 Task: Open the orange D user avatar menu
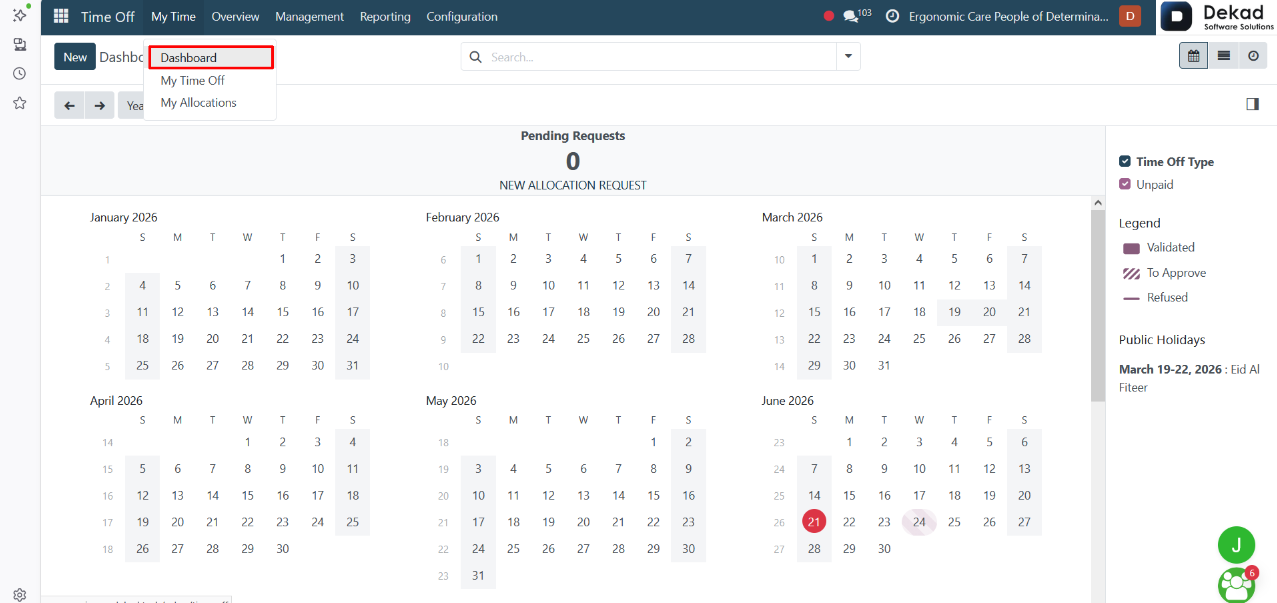click(1130, 16)
